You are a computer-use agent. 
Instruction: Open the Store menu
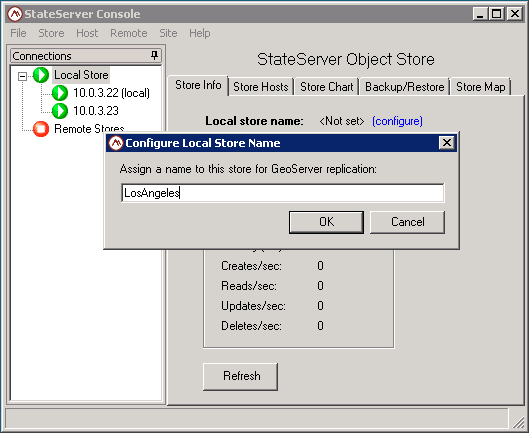[51, 33]
